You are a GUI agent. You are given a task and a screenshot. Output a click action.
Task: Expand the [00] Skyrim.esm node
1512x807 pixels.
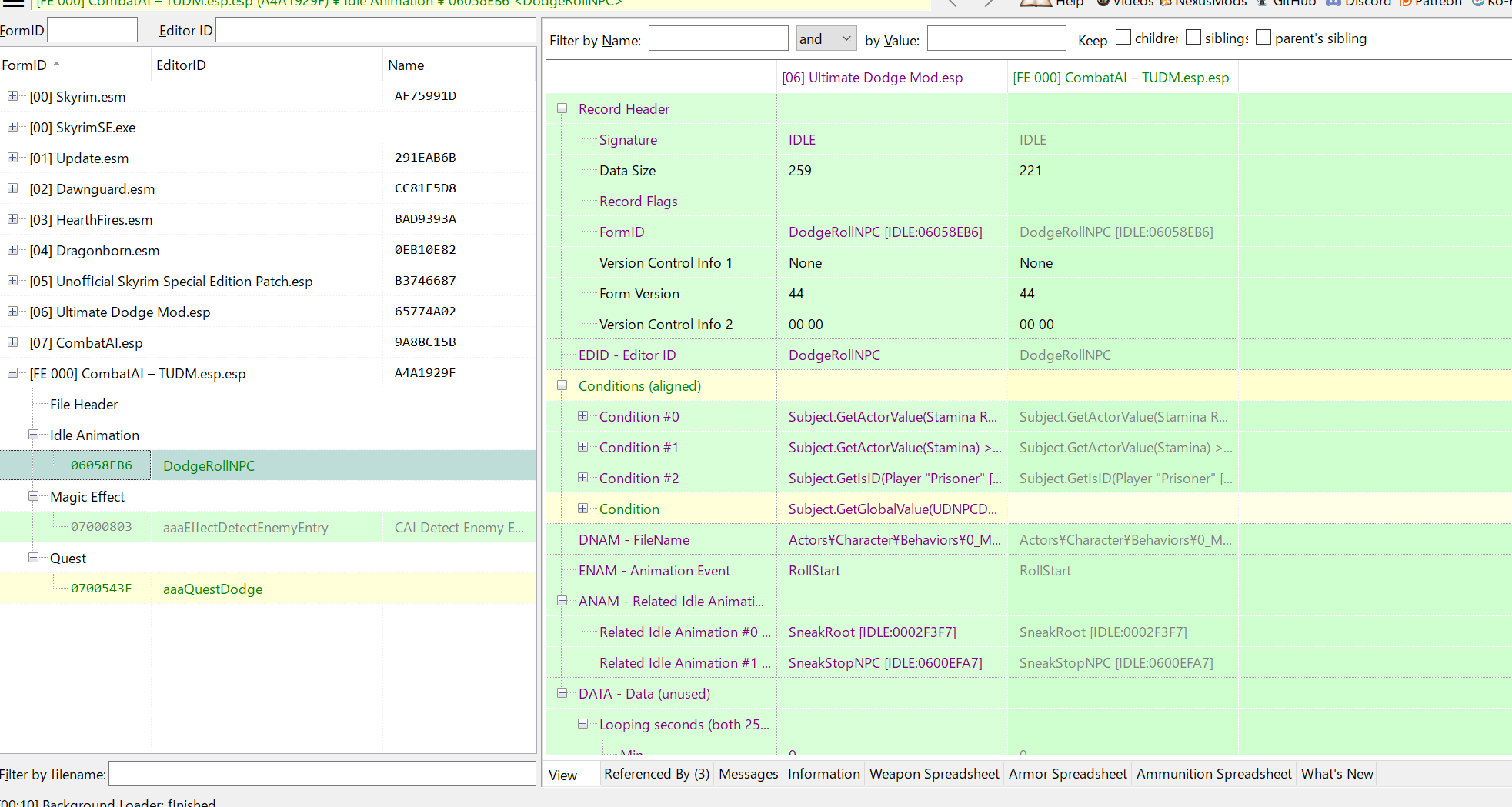(x=12, y=96)
